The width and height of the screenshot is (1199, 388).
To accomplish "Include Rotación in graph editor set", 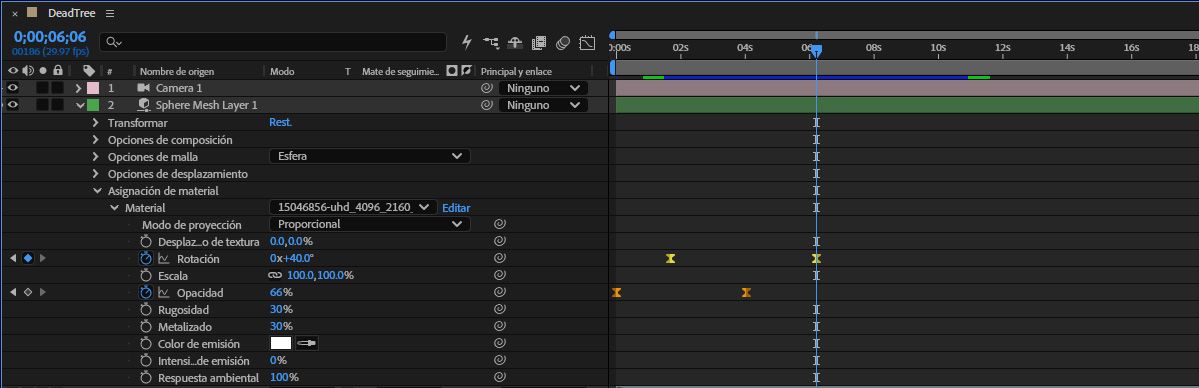I will tap(164, 259).
